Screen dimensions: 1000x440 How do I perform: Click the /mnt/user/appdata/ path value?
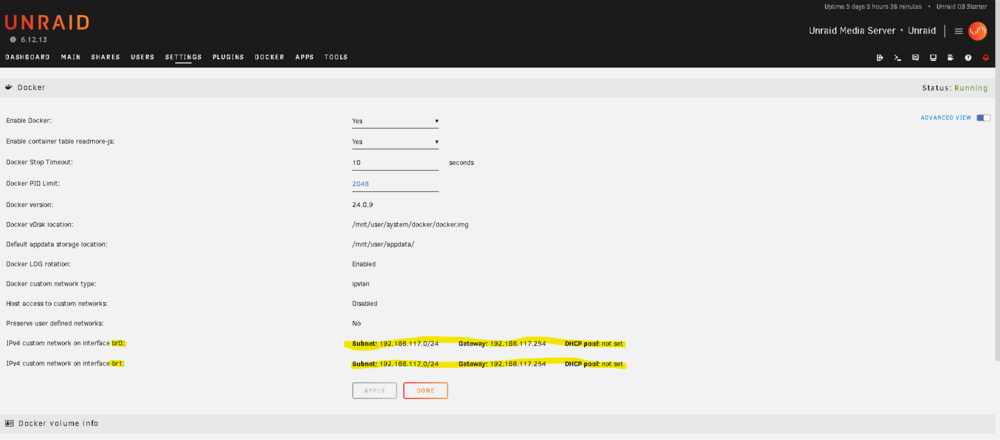coord(383,244)
